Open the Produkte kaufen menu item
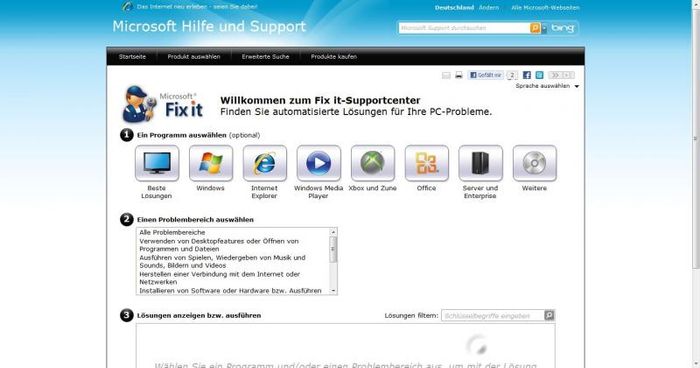The image size is (700, 368). (x=334, y=57)
